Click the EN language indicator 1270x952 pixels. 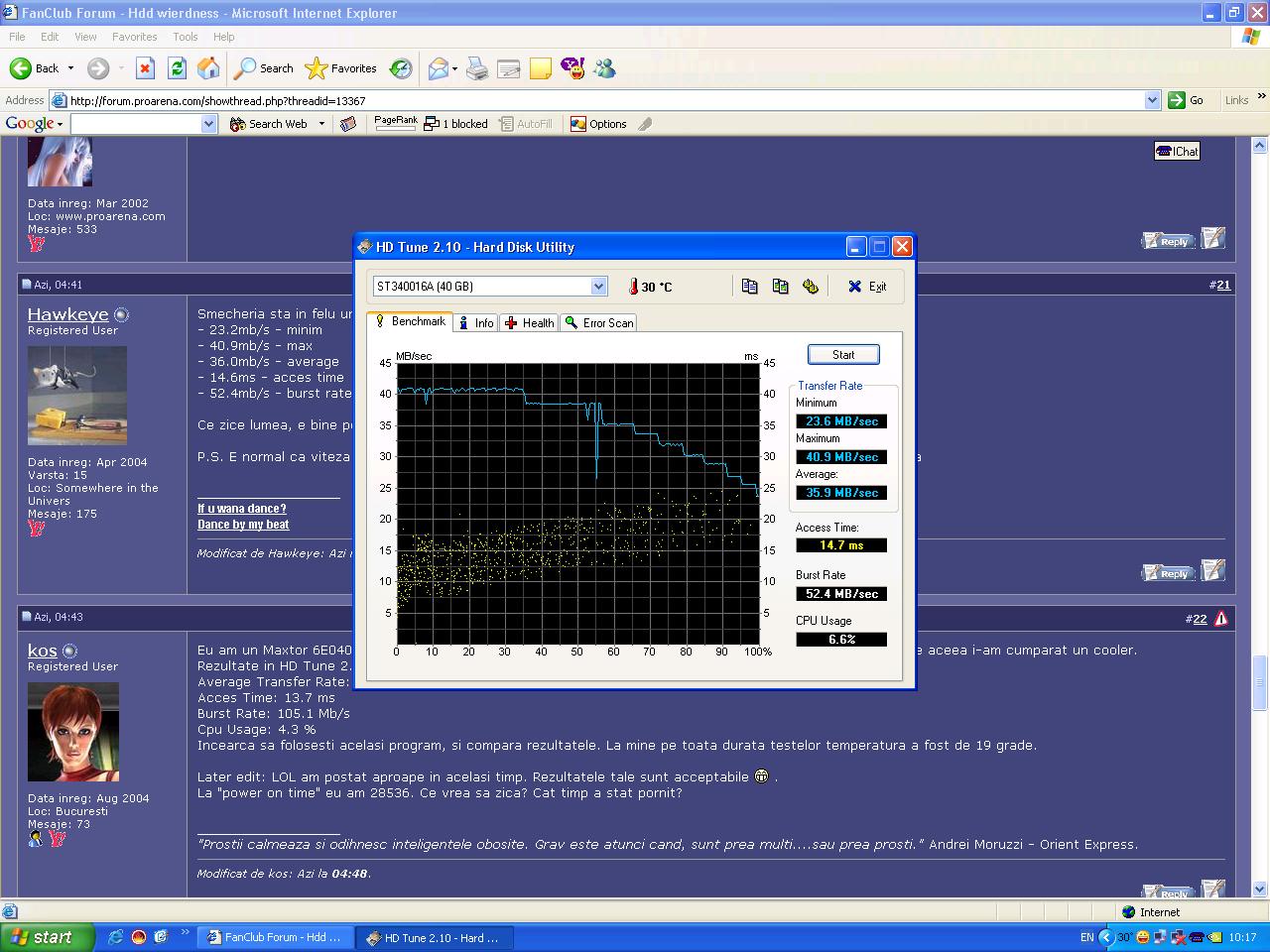1087,937
